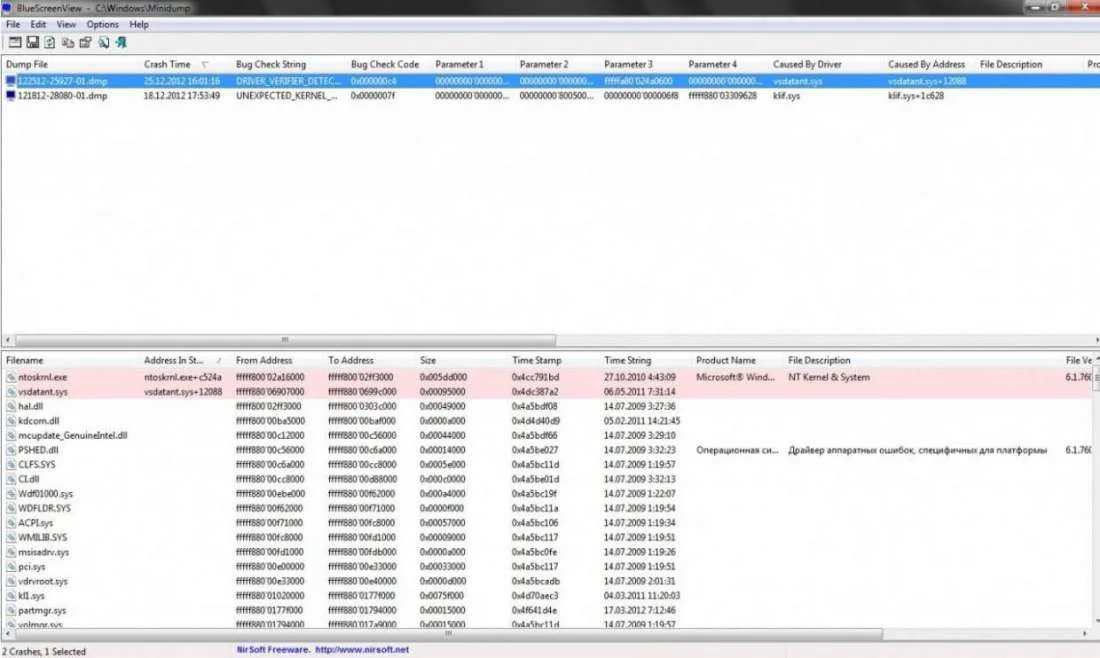Click the file icon beside WDFLDR.SYS
The height and width of the screenshot is (658, 1100).
pos(11,509)
